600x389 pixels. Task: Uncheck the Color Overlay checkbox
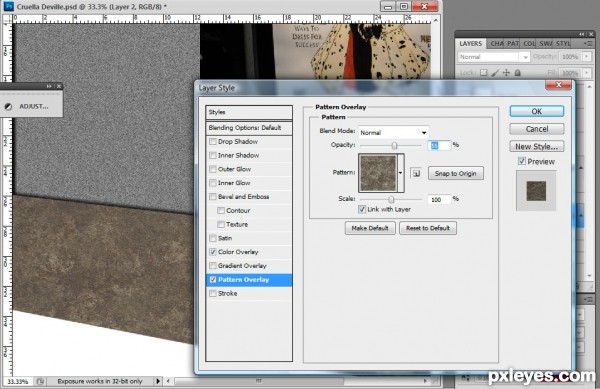tap(213, 252)
